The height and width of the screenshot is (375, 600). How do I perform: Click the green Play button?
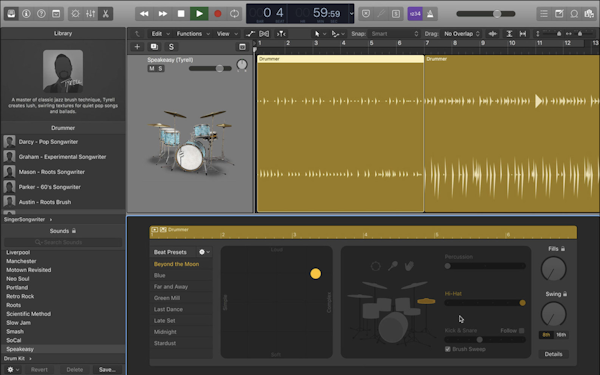[x=199, y=14]
